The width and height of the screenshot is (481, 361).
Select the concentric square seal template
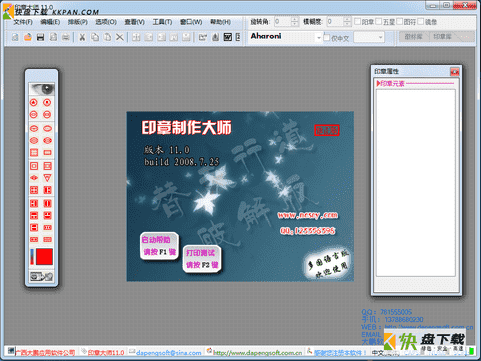tap(34, 166)
